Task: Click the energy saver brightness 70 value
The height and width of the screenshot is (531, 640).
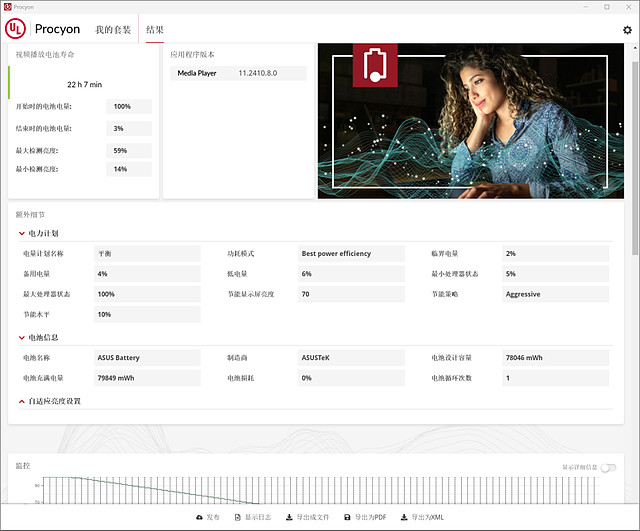Action: pyautogui.click(x=351, y=294)
